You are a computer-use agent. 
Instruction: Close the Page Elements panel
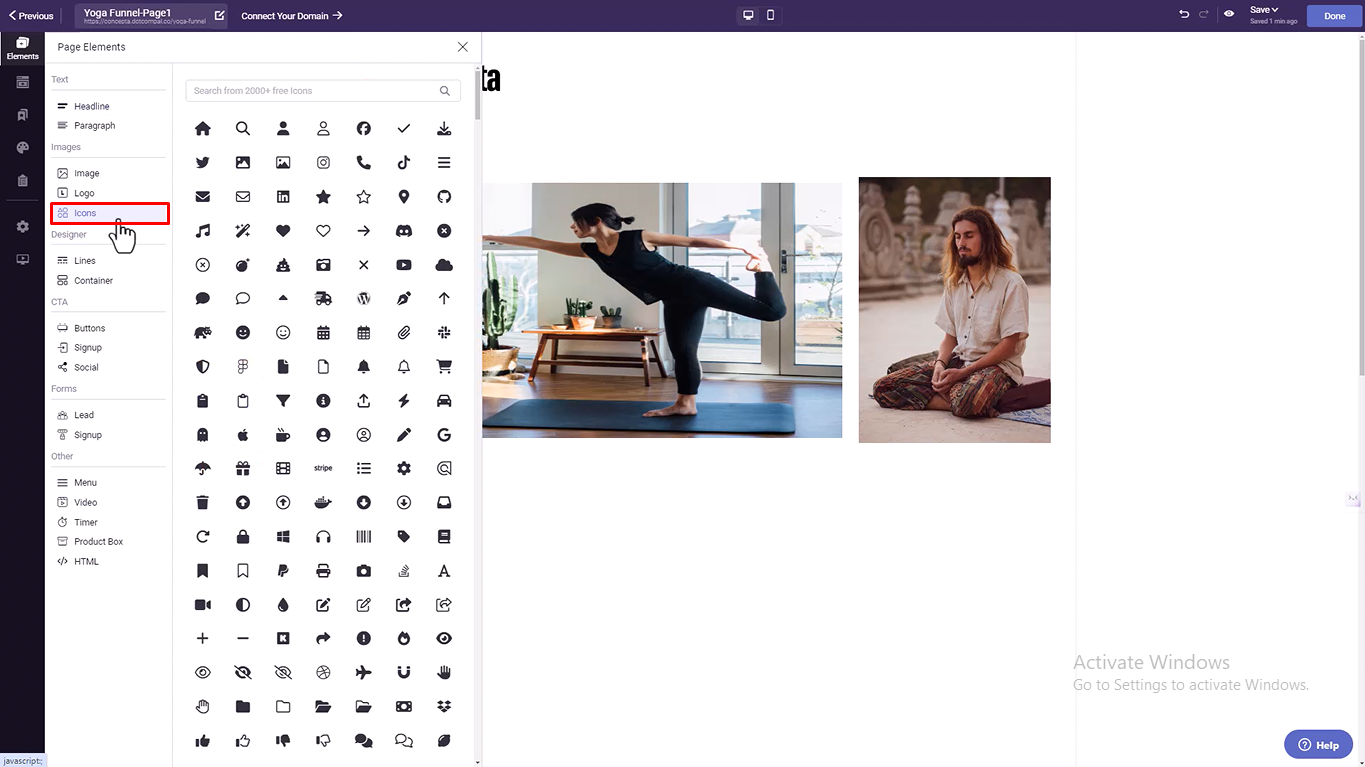(x=462, y=47)
